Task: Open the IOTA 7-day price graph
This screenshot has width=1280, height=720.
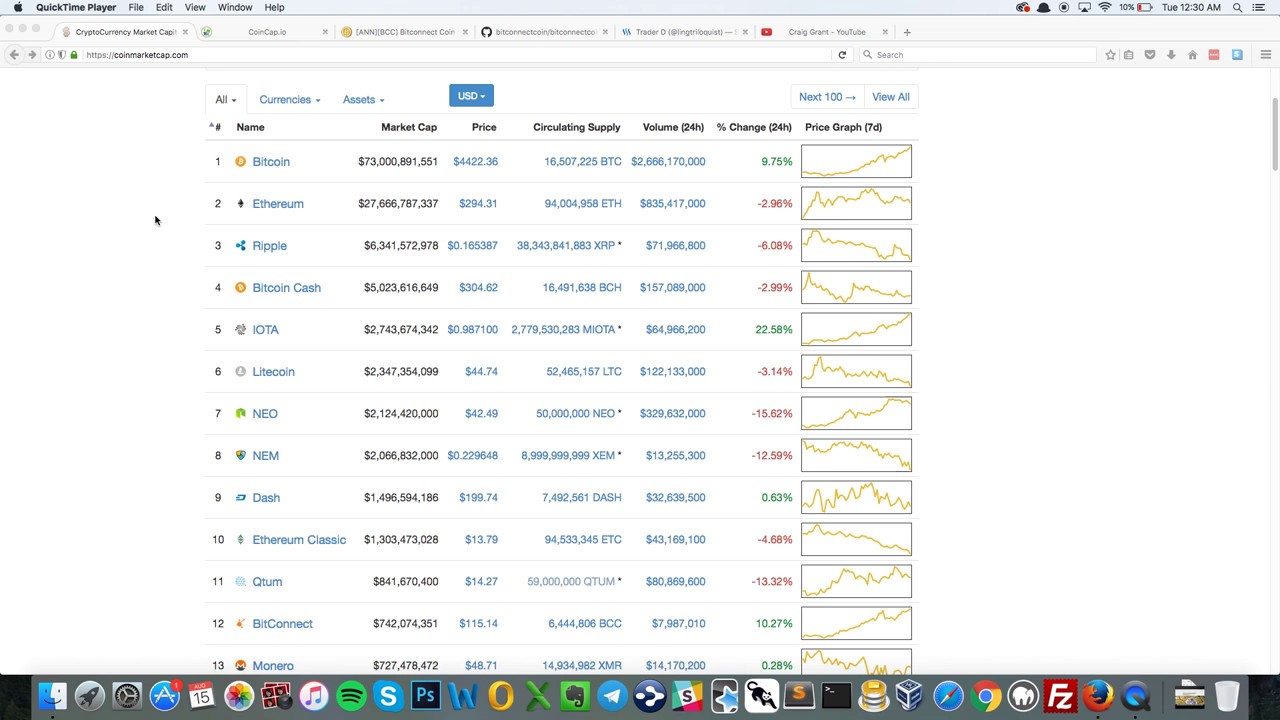Action: (856, 329)
